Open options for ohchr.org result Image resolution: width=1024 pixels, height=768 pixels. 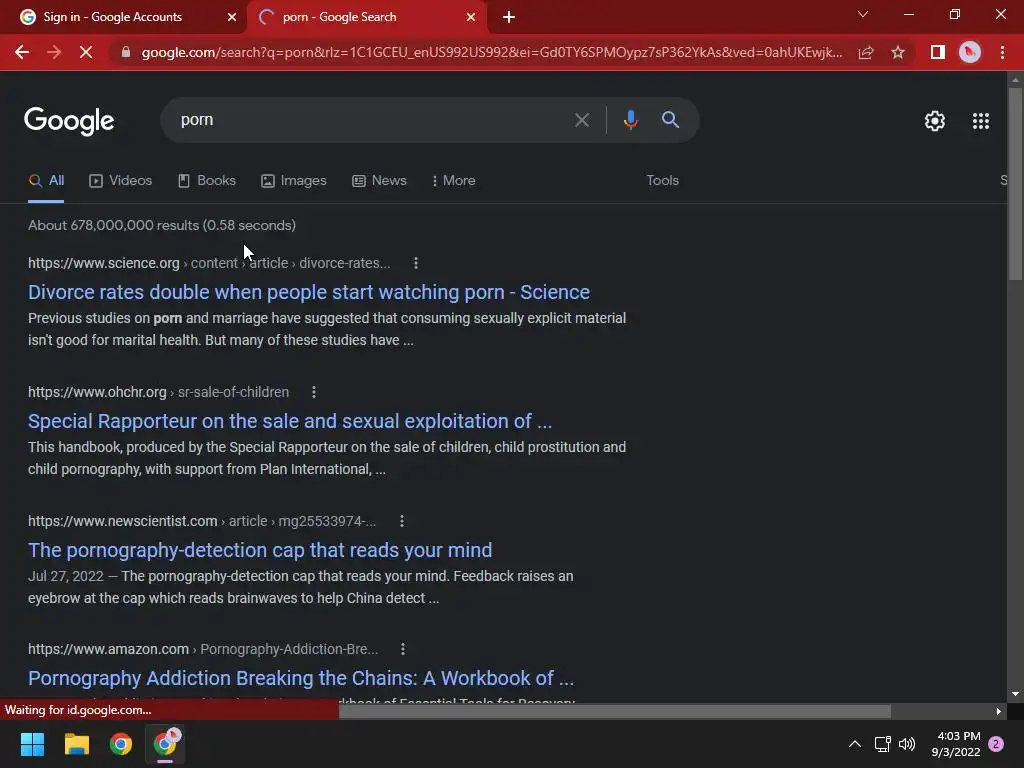pos(314,392)
